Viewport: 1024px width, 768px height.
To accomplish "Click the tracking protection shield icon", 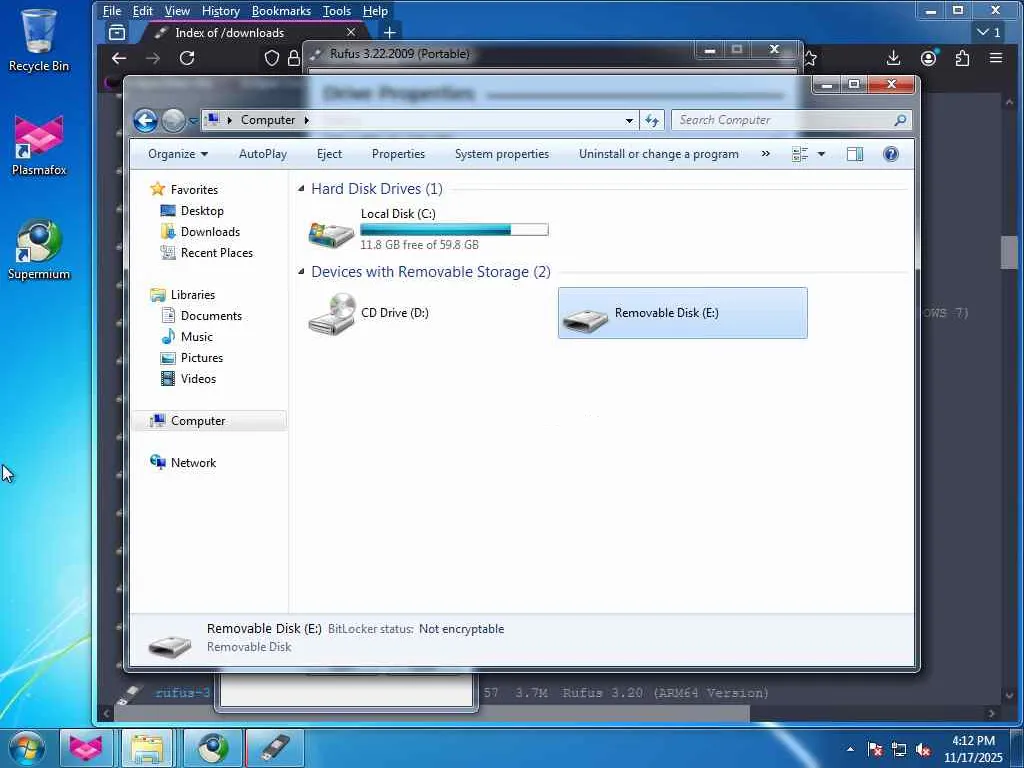I will [272, 58].
